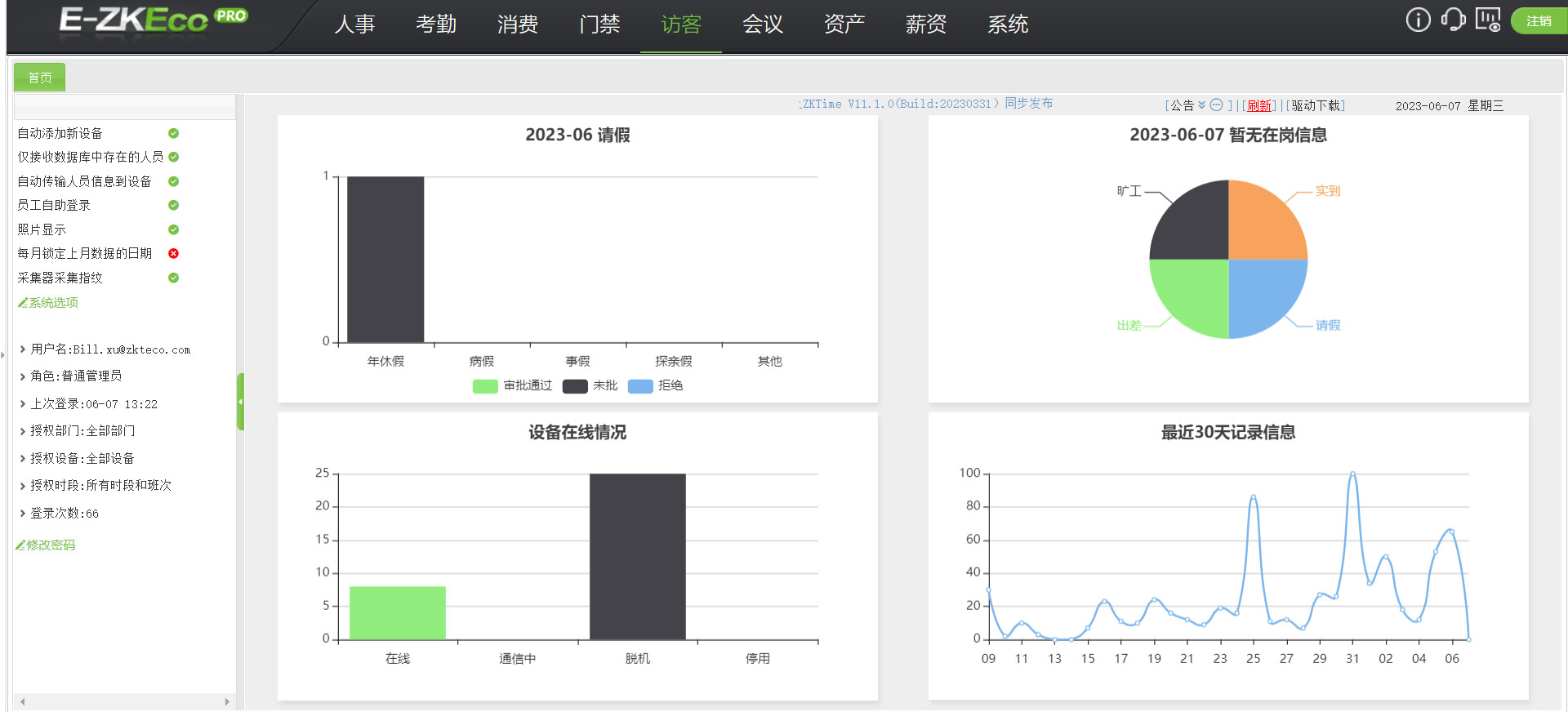Click the green 在线 bar in device chart

(398, 612)
